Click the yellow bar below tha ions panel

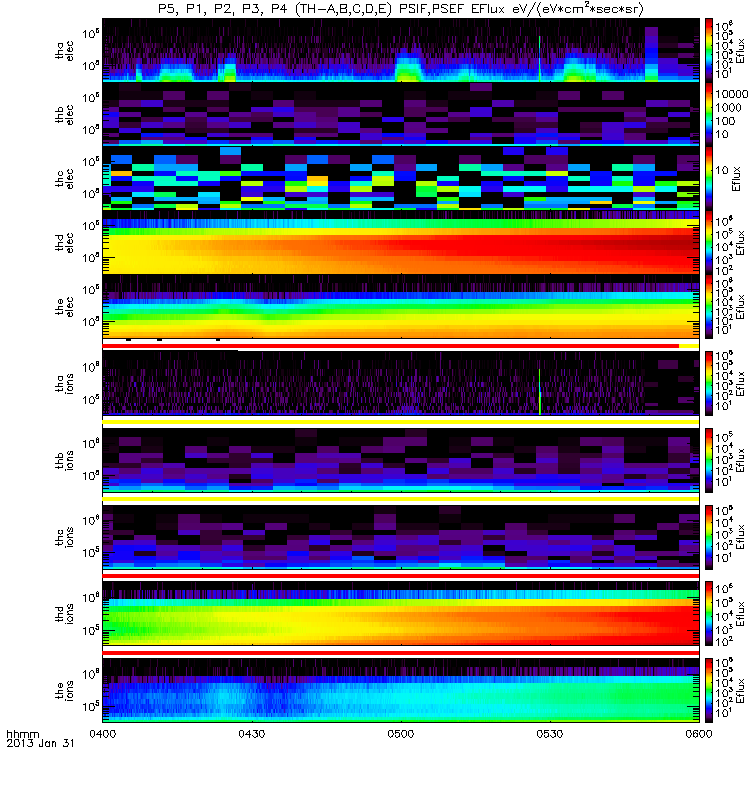(401, 422)
